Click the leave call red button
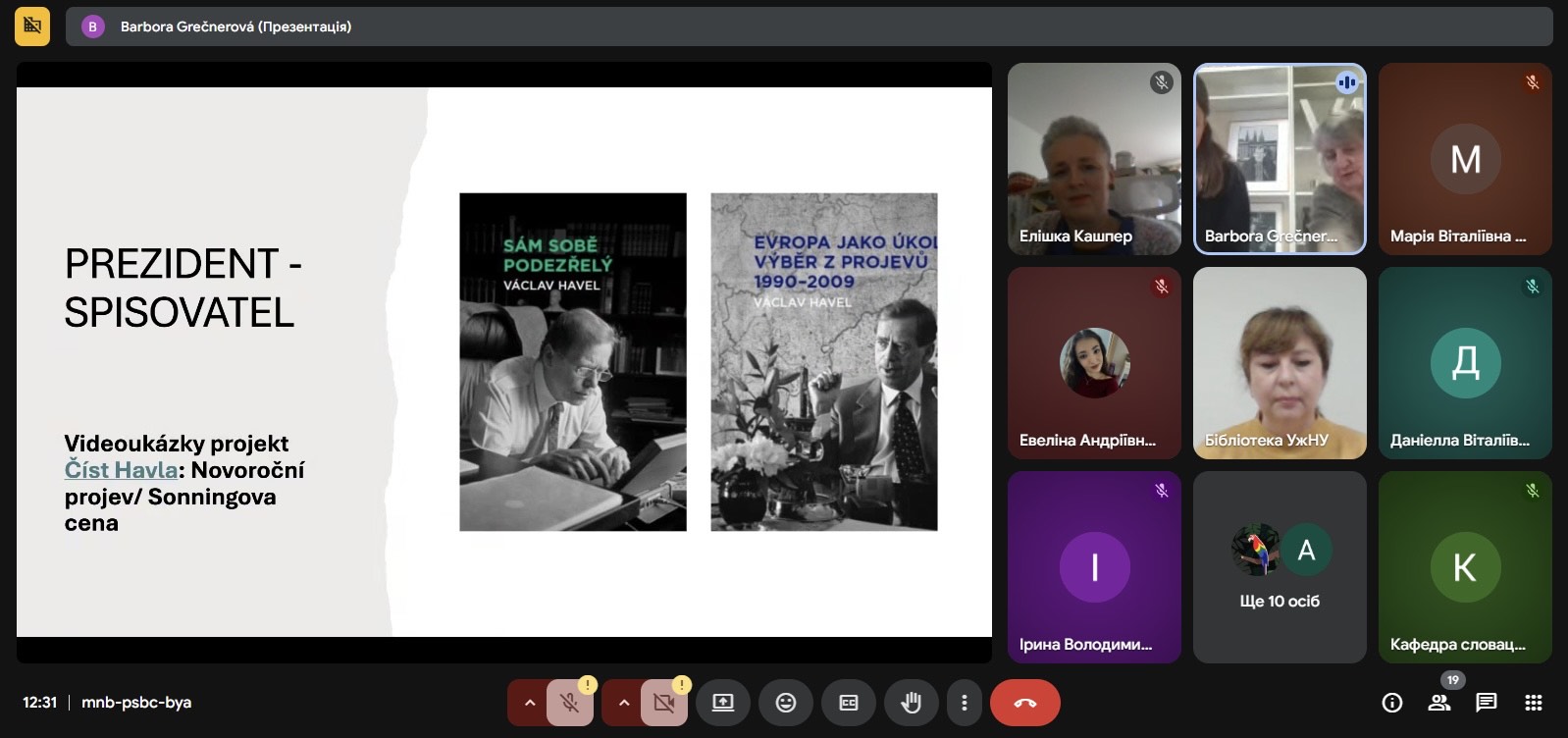Image resolution: width=1568 pixels, height=738 pixels. 1024,703
